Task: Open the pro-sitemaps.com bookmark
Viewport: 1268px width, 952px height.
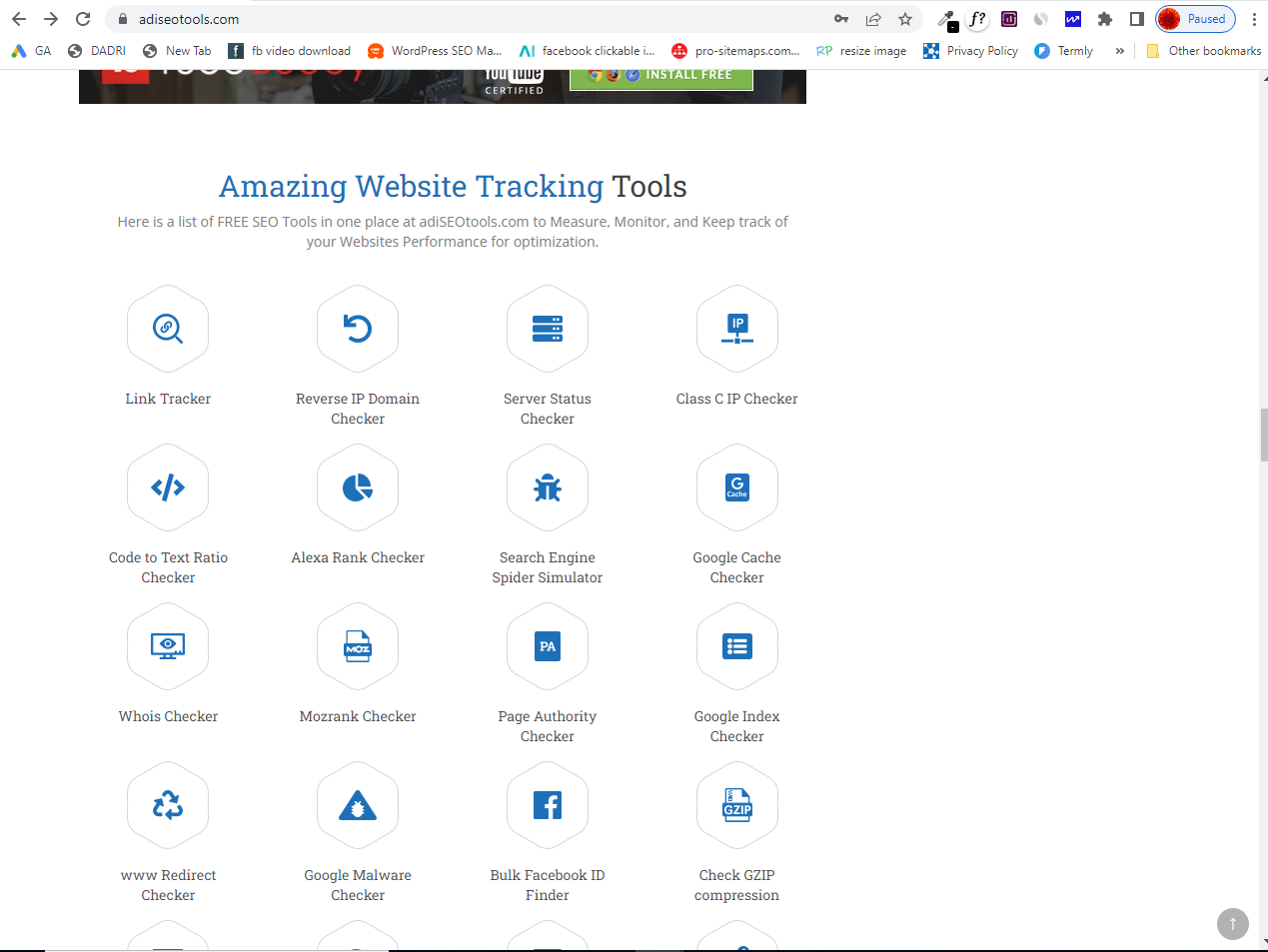Action: pyautogui.click(x=735, y=51)
